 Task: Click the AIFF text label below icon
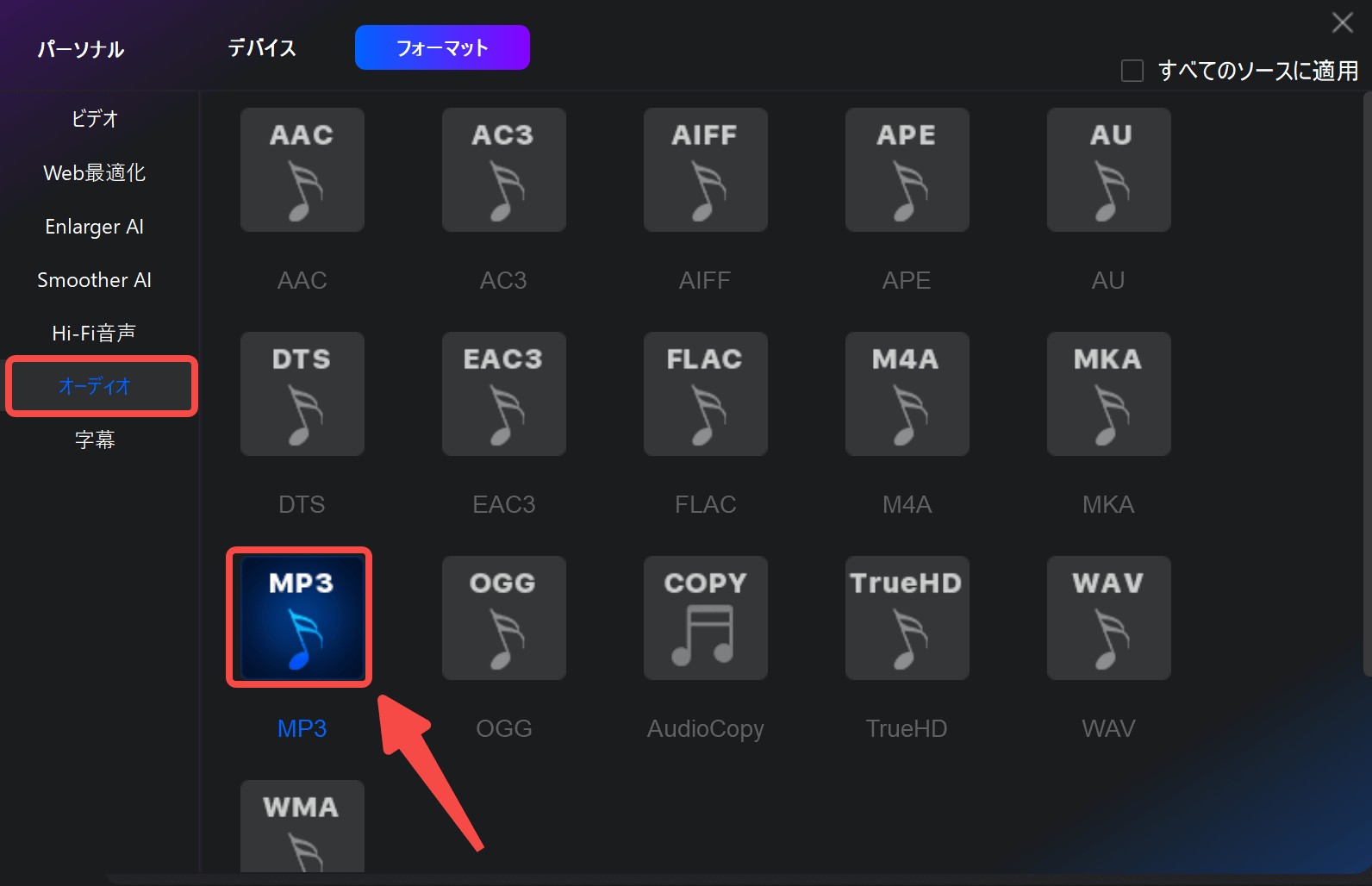coord(705,280)
